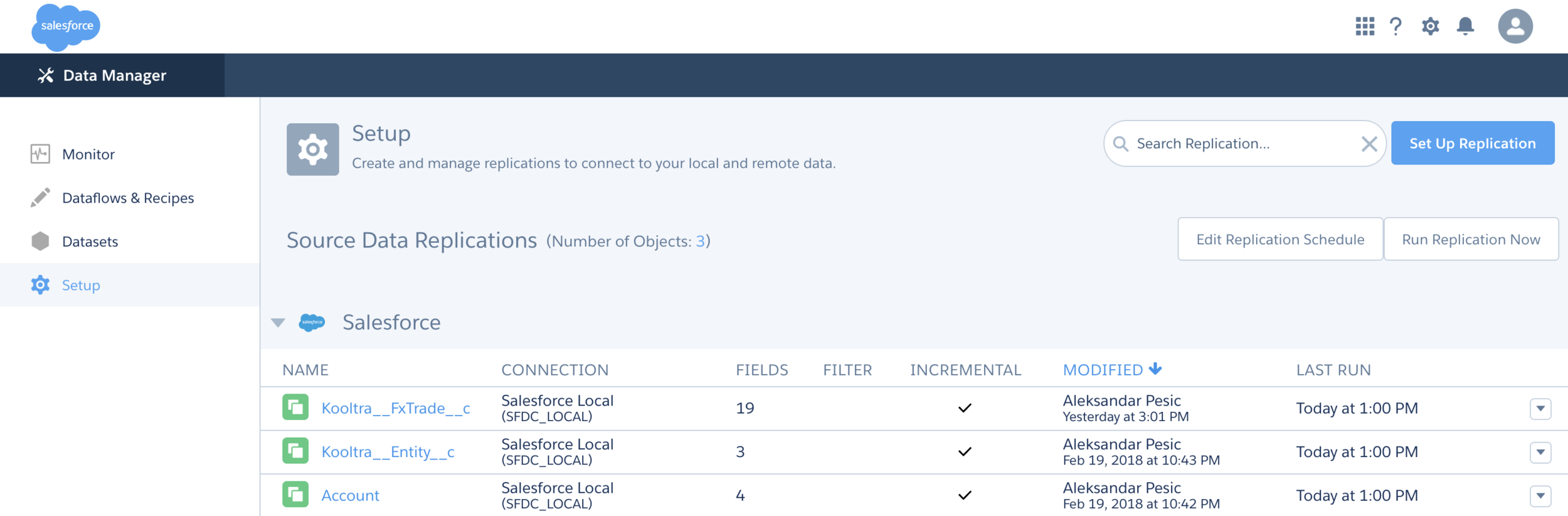The image size is (1568, 516).
Task: Open actions dropdown for Account row
Action: (x=1540, y=496)
